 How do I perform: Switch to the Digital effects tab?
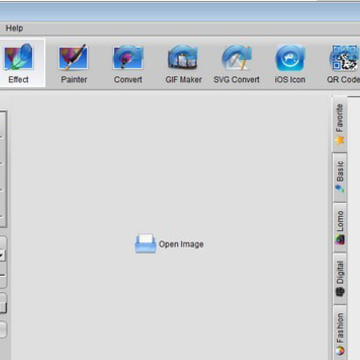click(340, 279)
